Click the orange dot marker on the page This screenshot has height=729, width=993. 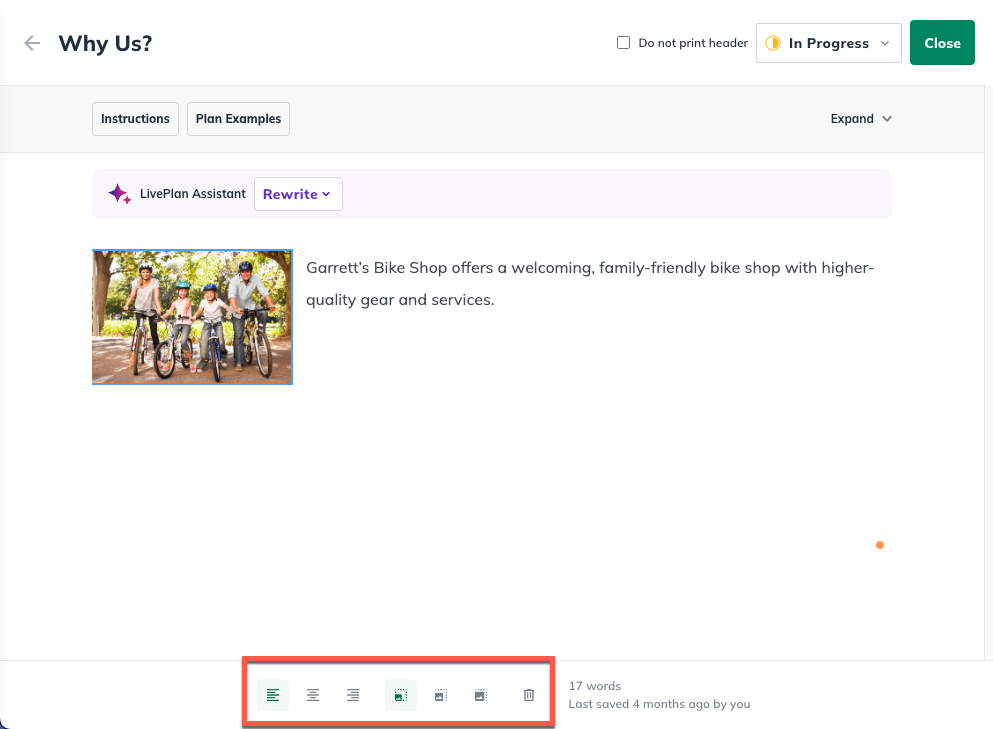(x=879, y=545)
